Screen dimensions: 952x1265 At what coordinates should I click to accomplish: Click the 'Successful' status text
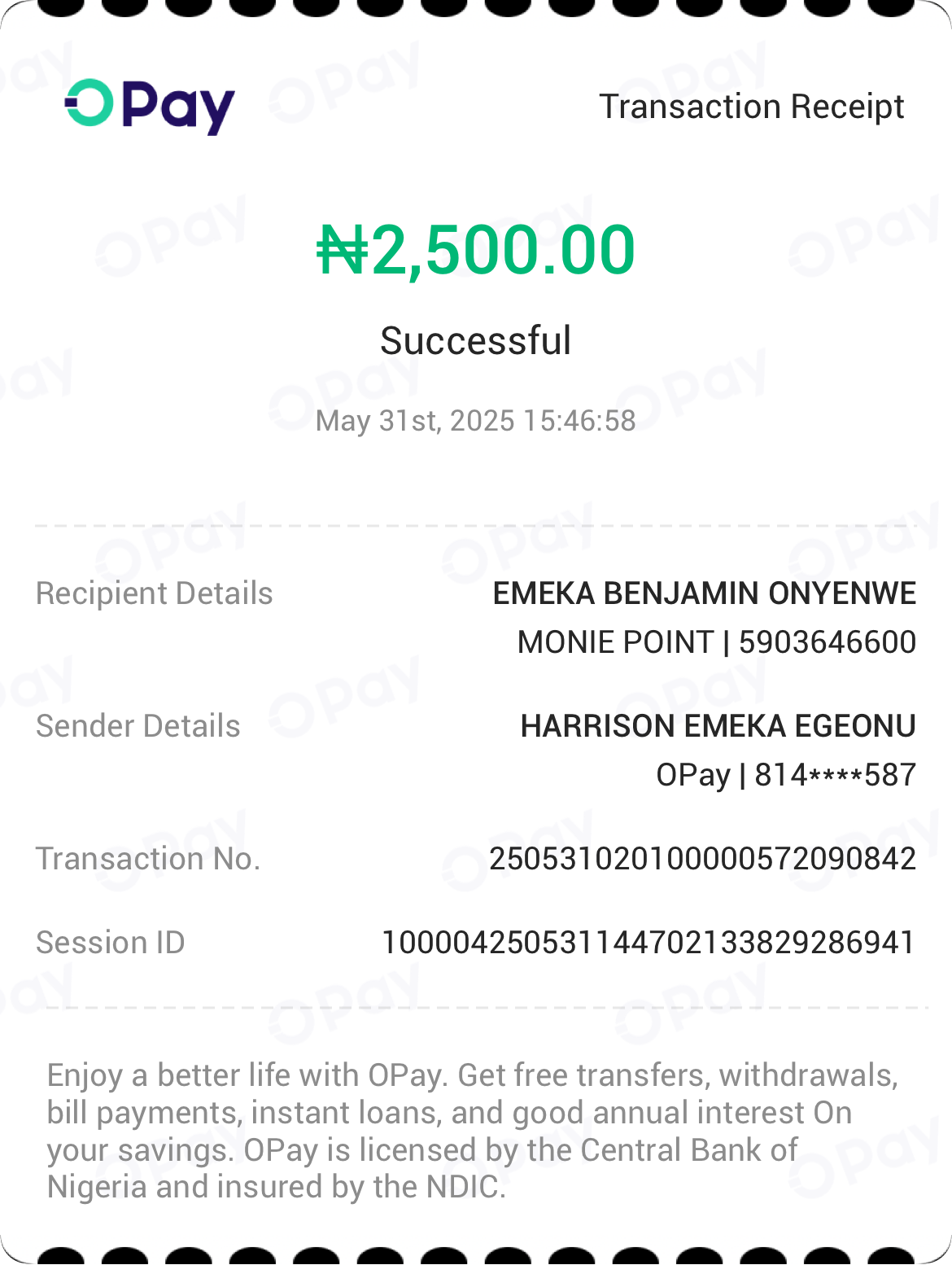(x=475, y=340)
